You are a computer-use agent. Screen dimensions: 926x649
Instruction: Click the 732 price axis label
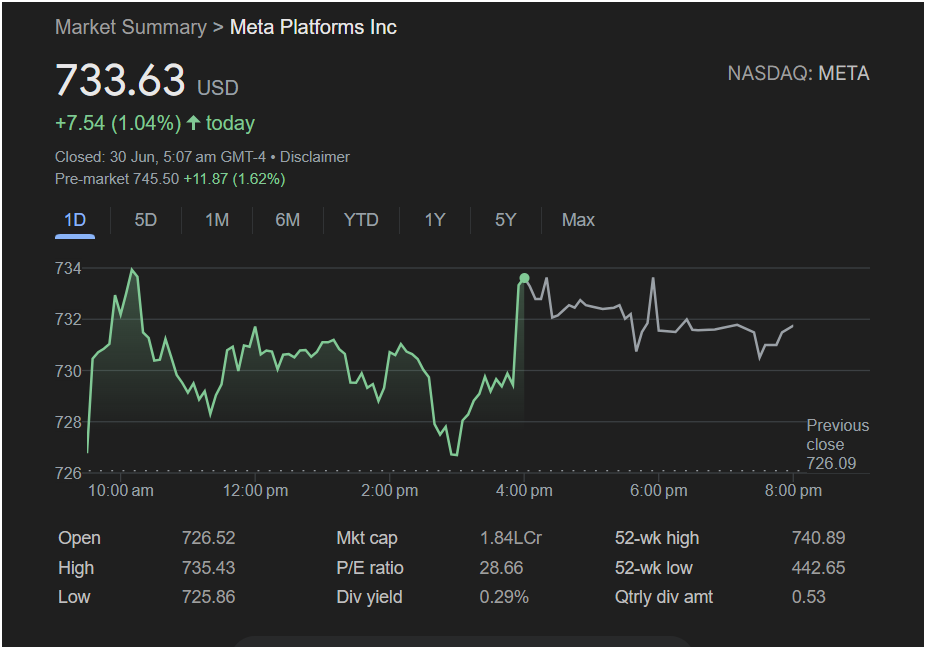coord(68,319)
